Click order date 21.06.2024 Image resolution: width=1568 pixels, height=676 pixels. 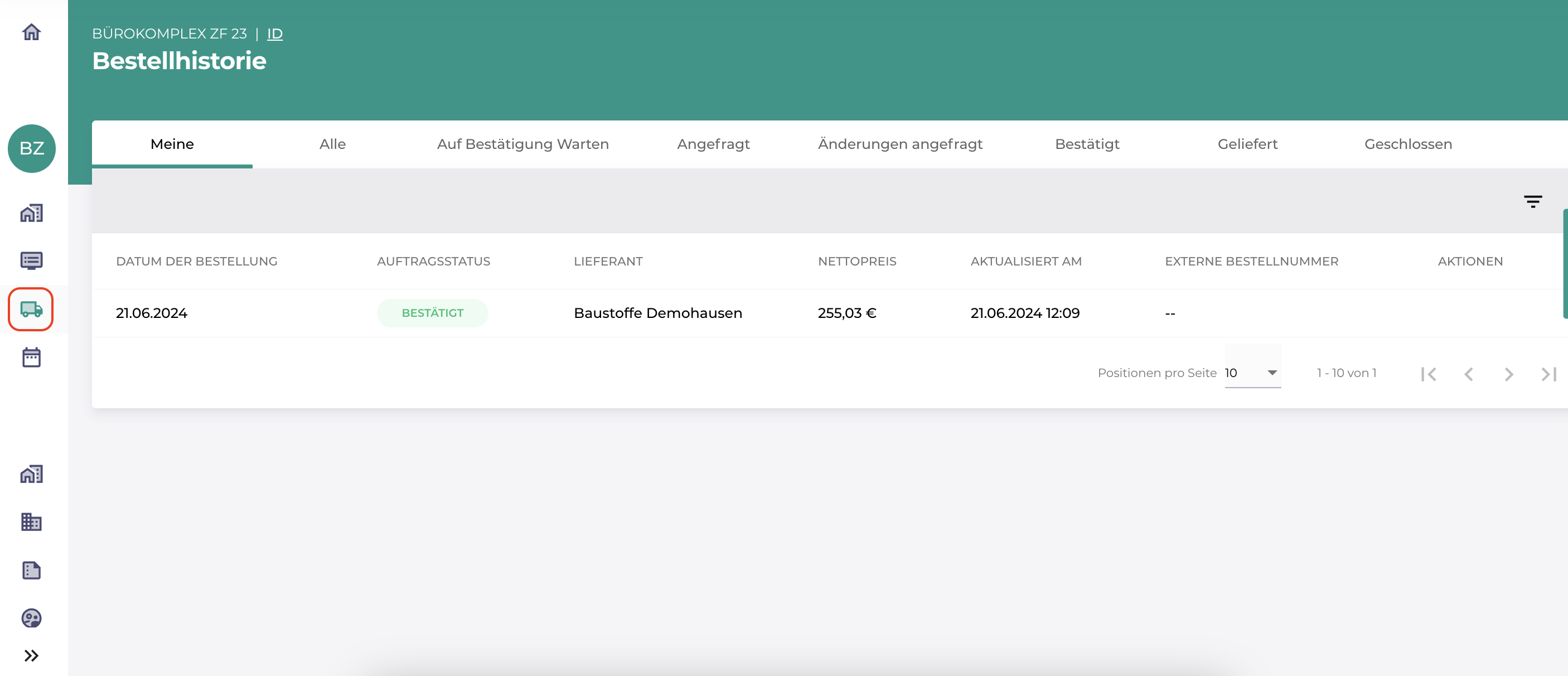[x=151, y=313]
